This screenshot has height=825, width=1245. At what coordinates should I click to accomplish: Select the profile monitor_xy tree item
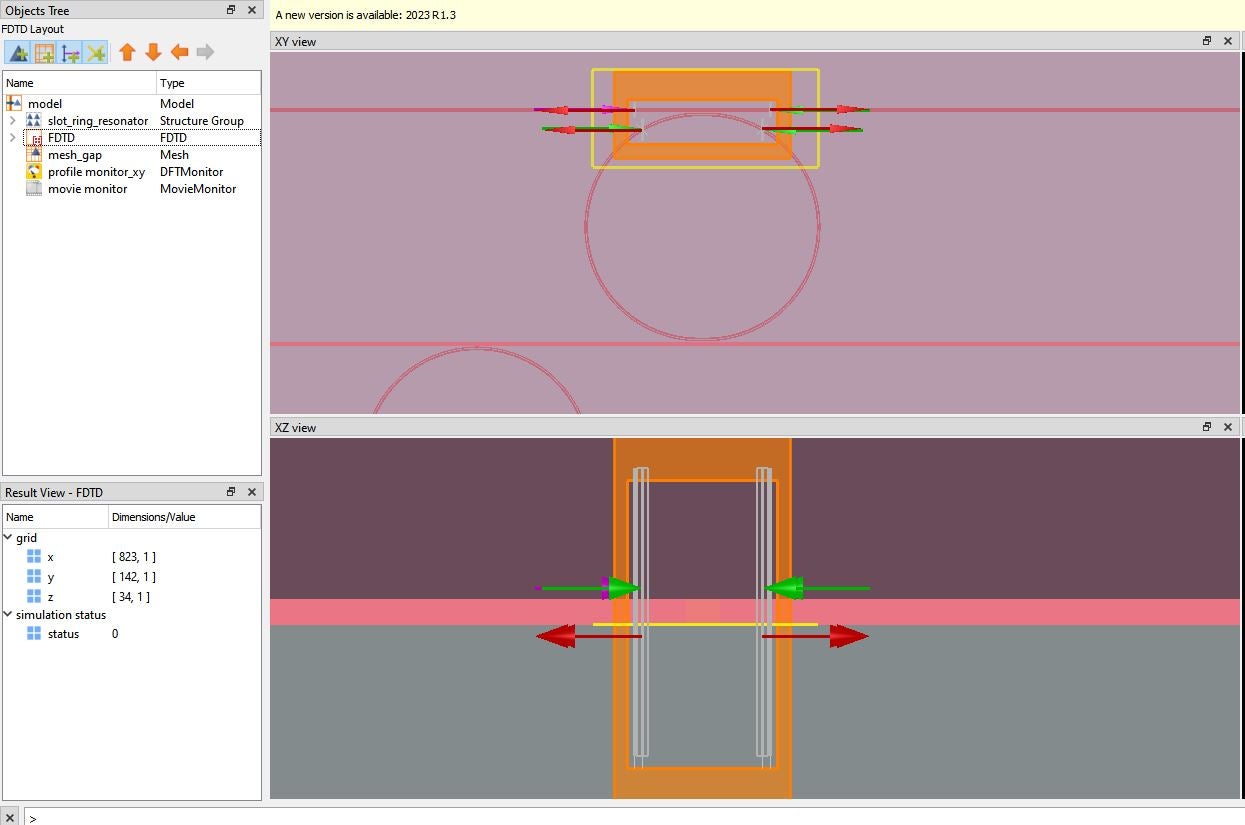tap(96, 171)
